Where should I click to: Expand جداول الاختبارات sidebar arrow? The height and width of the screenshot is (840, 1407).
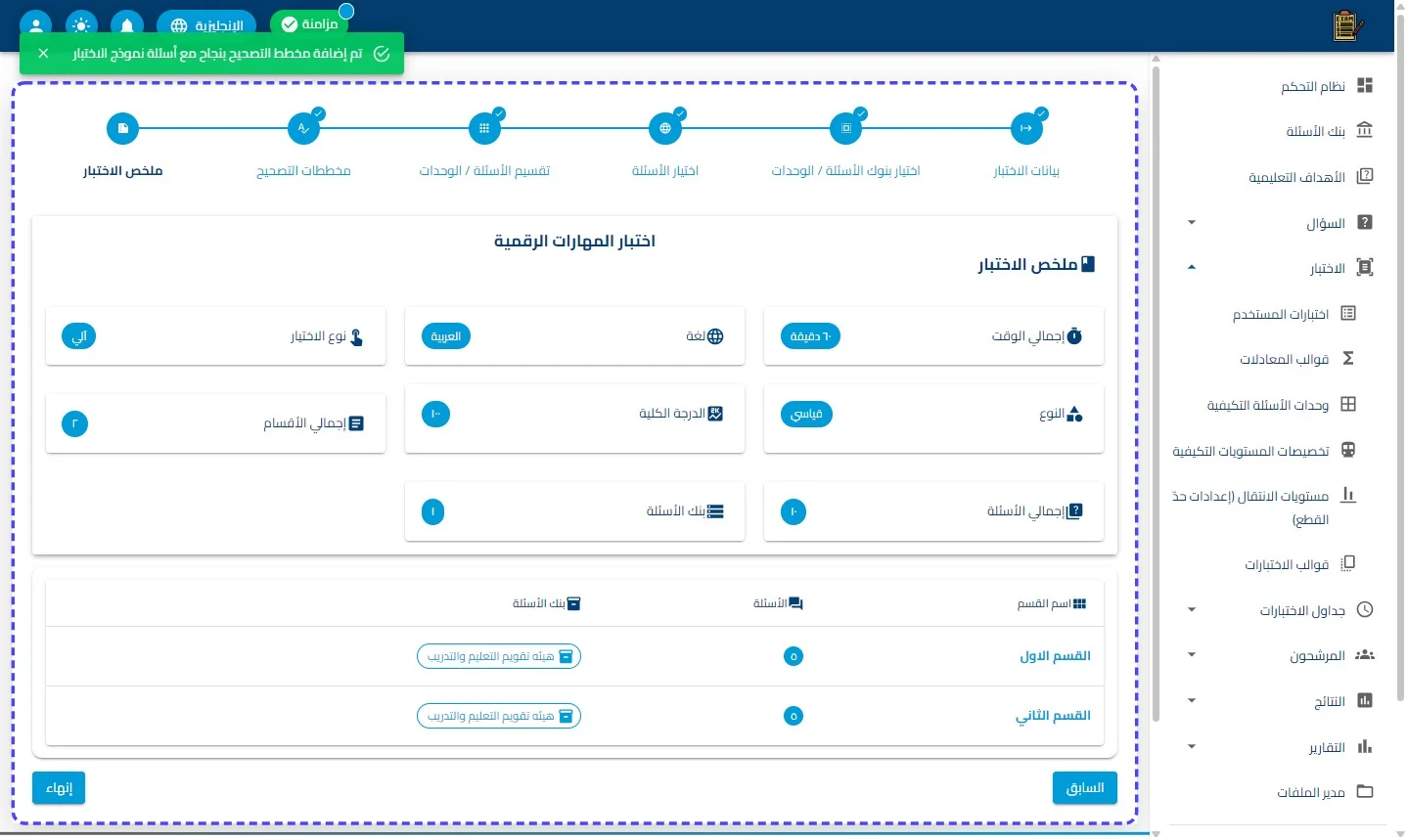[1192, 610]
